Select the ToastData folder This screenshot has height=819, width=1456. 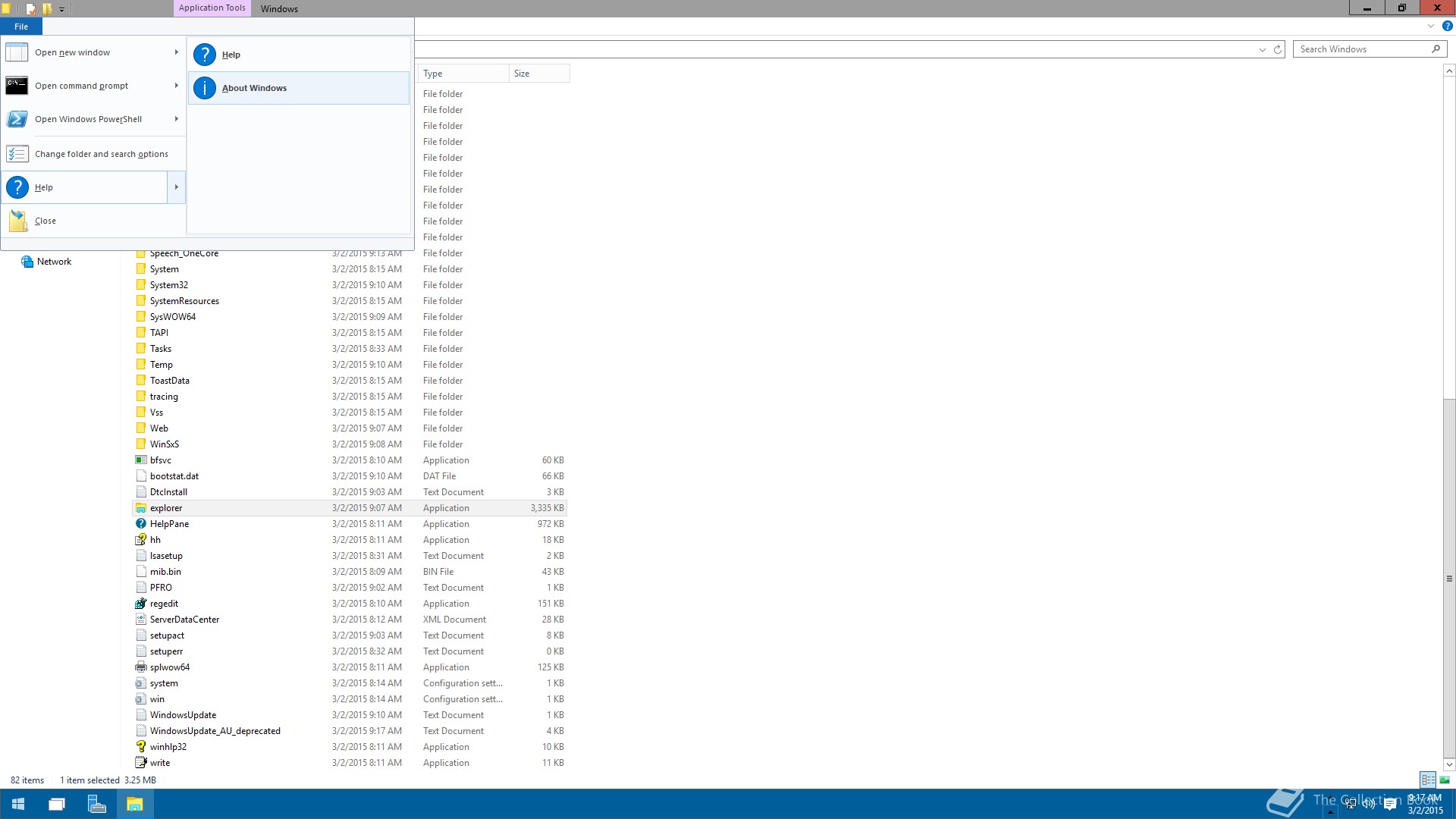click(169, 381)
